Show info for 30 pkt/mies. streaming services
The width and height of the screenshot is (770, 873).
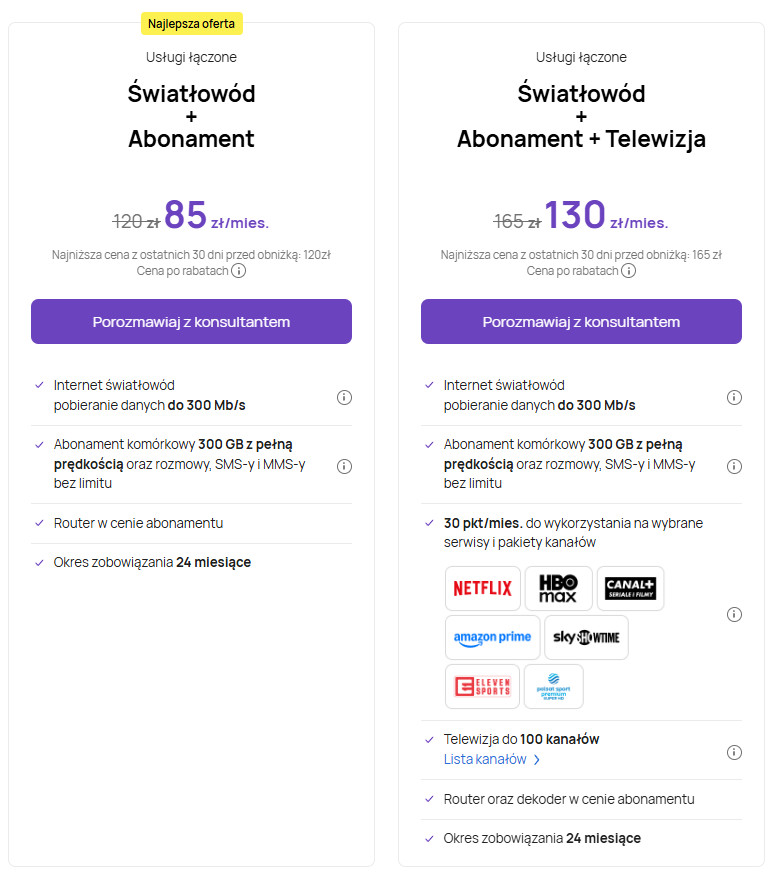[x=734, y=614]
